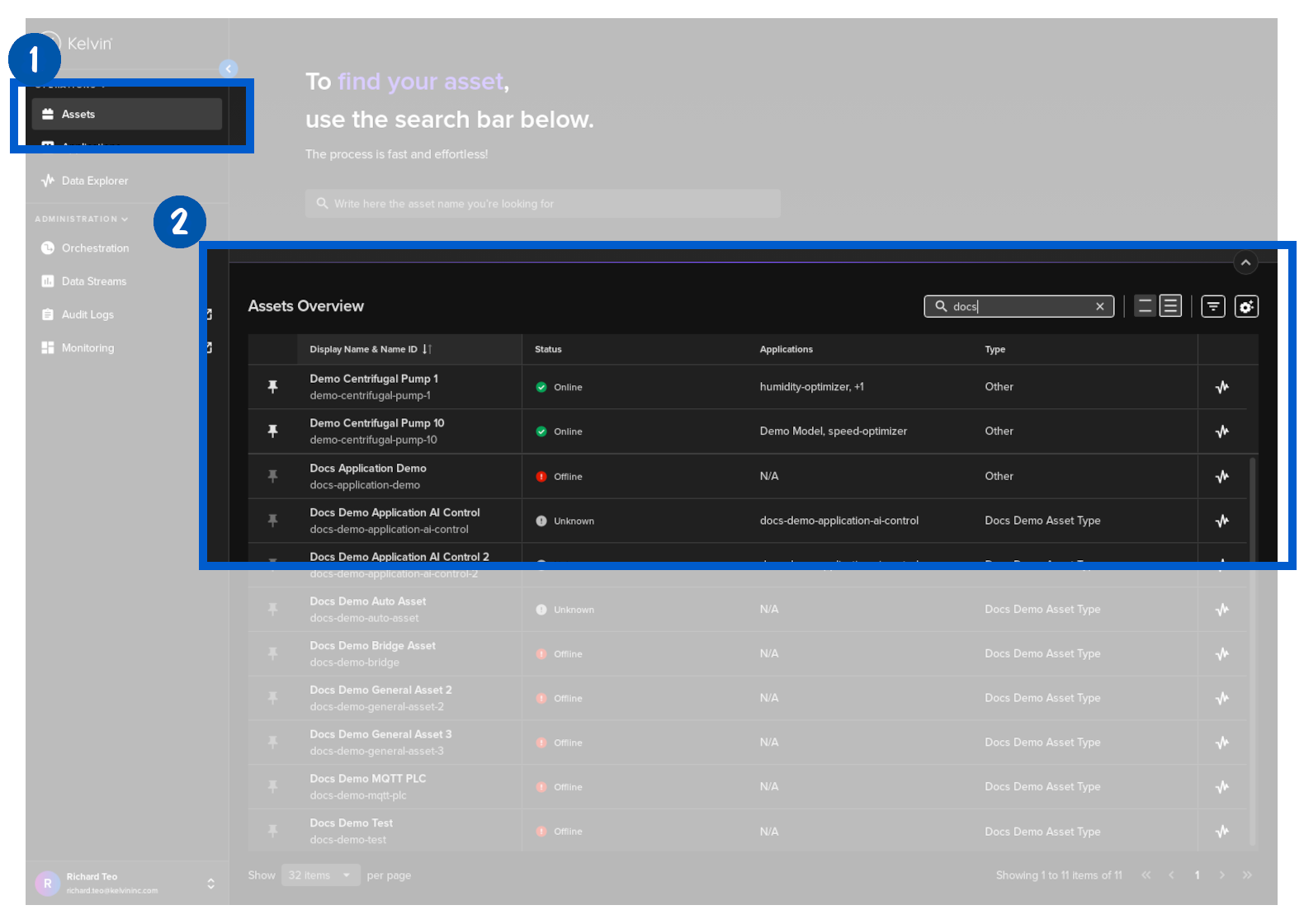Collapse the sidebar with arrow button

[229, 68]
